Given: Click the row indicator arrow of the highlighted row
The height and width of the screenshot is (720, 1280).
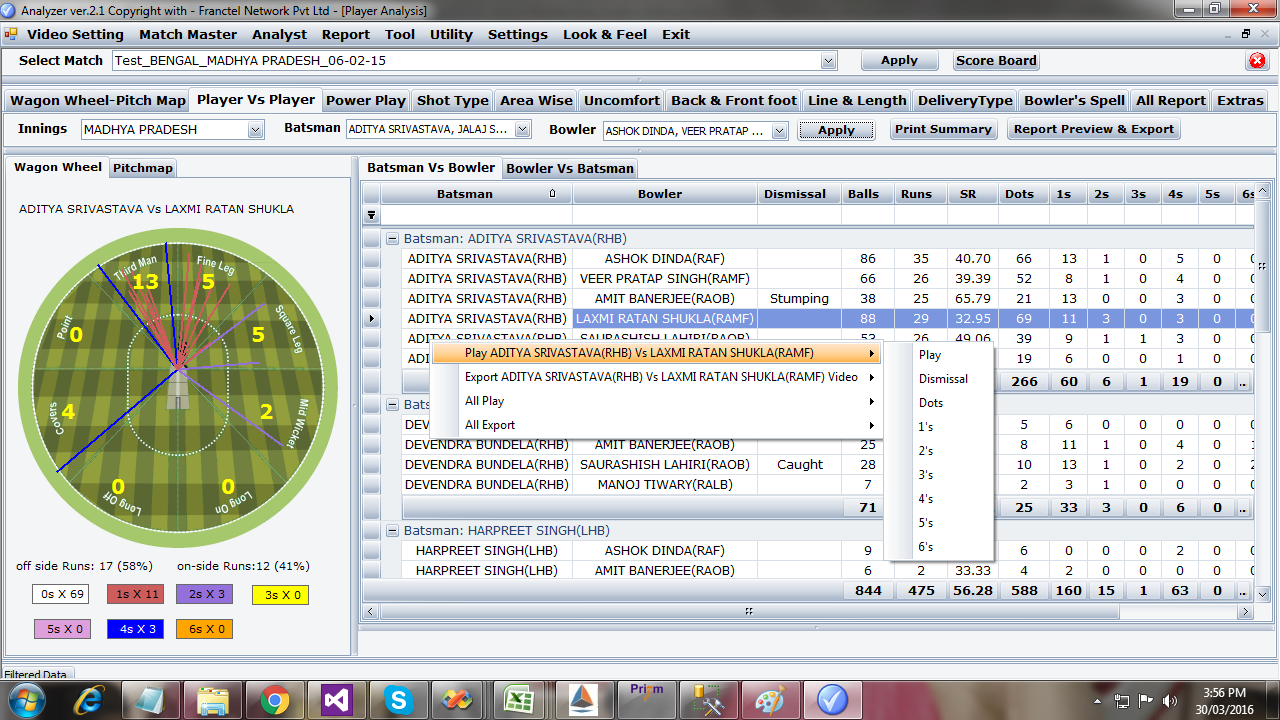Looking at the screenshot, I should 372,319.
